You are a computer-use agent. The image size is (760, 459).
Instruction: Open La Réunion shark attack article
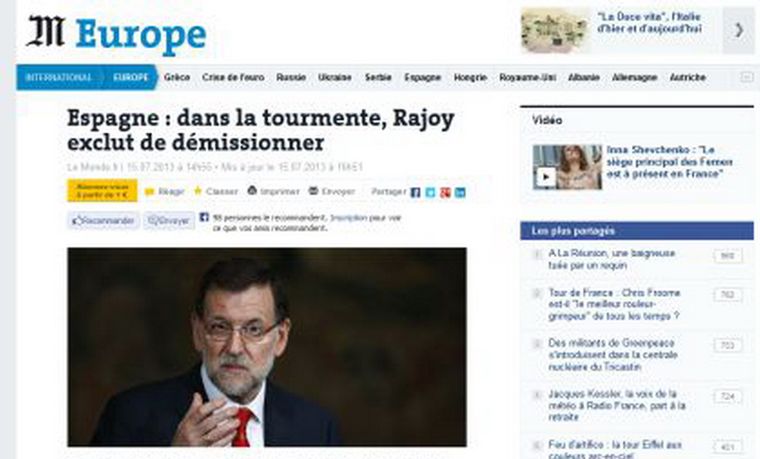612,259
